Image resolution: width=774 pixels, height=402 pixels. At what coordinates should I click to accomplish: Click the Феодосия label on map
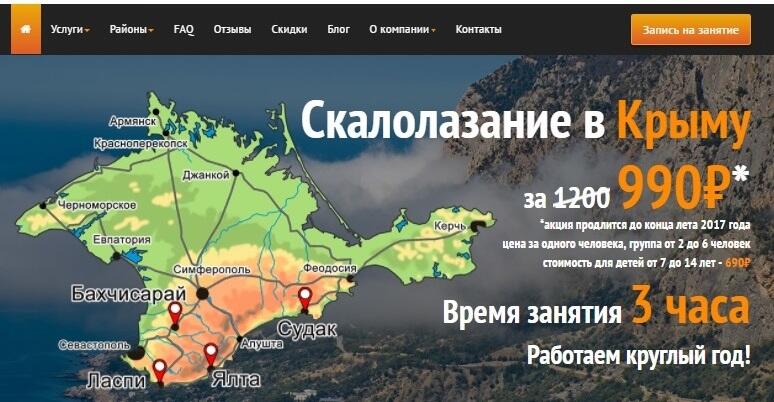pos(330,268)
